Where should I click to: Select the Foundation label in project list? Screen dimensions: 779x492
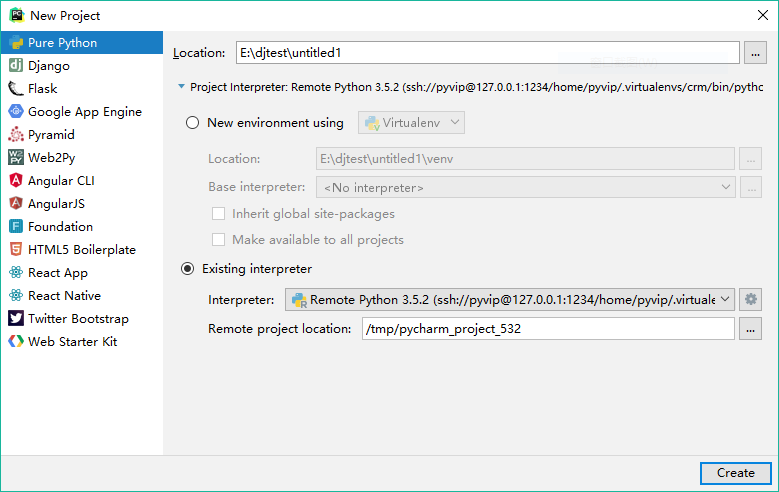(61, 227)
